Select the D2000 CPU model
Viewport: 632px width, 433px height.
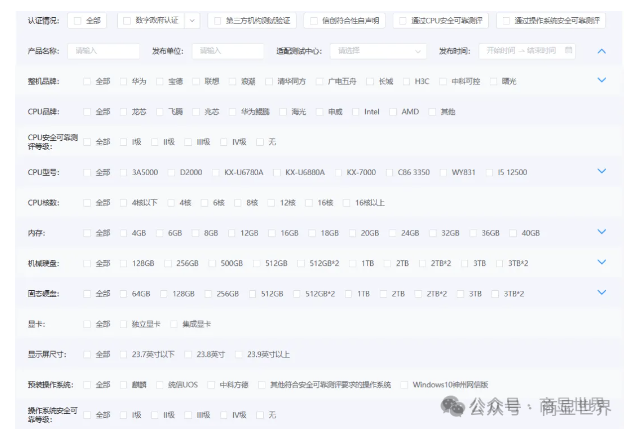[171, 173]
